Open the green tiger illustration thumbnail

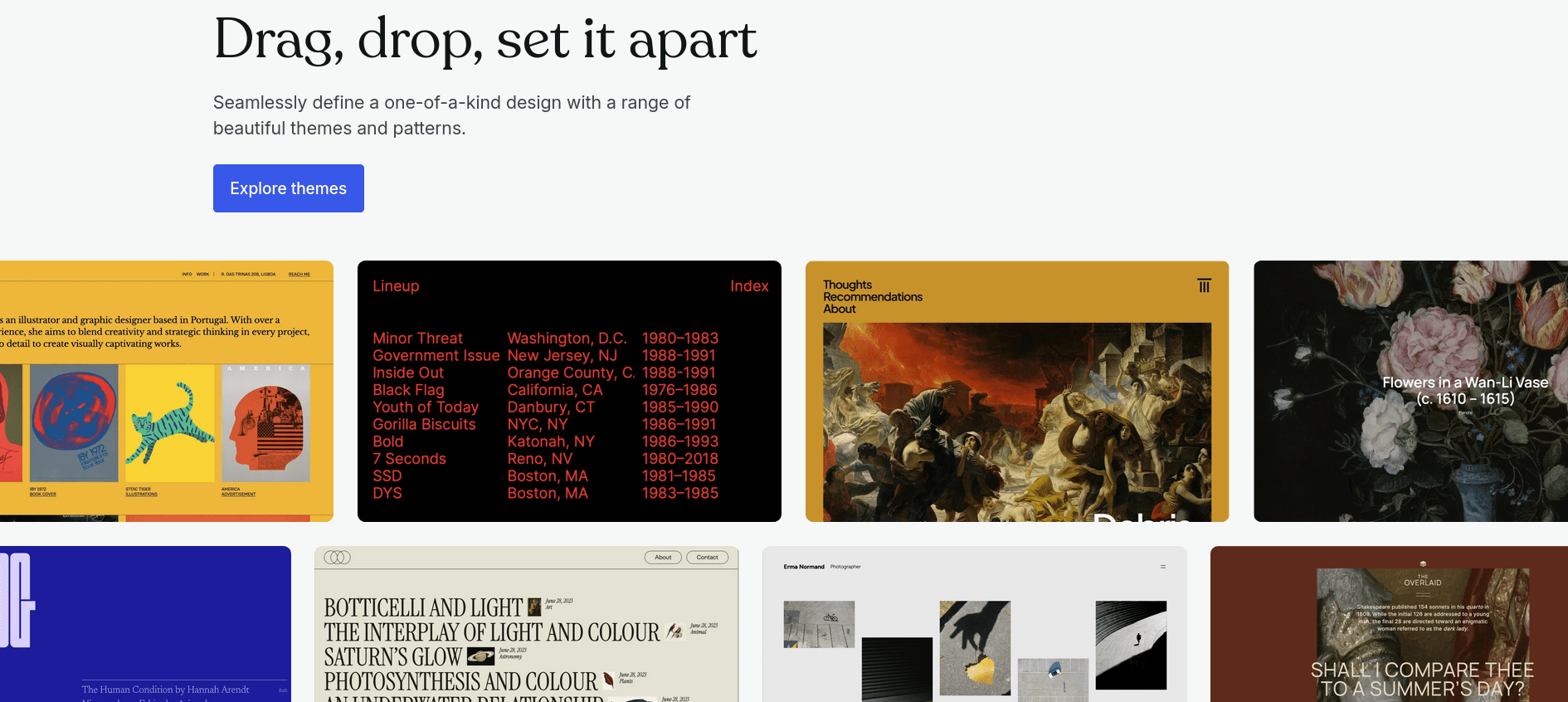(x=169, y=423)
